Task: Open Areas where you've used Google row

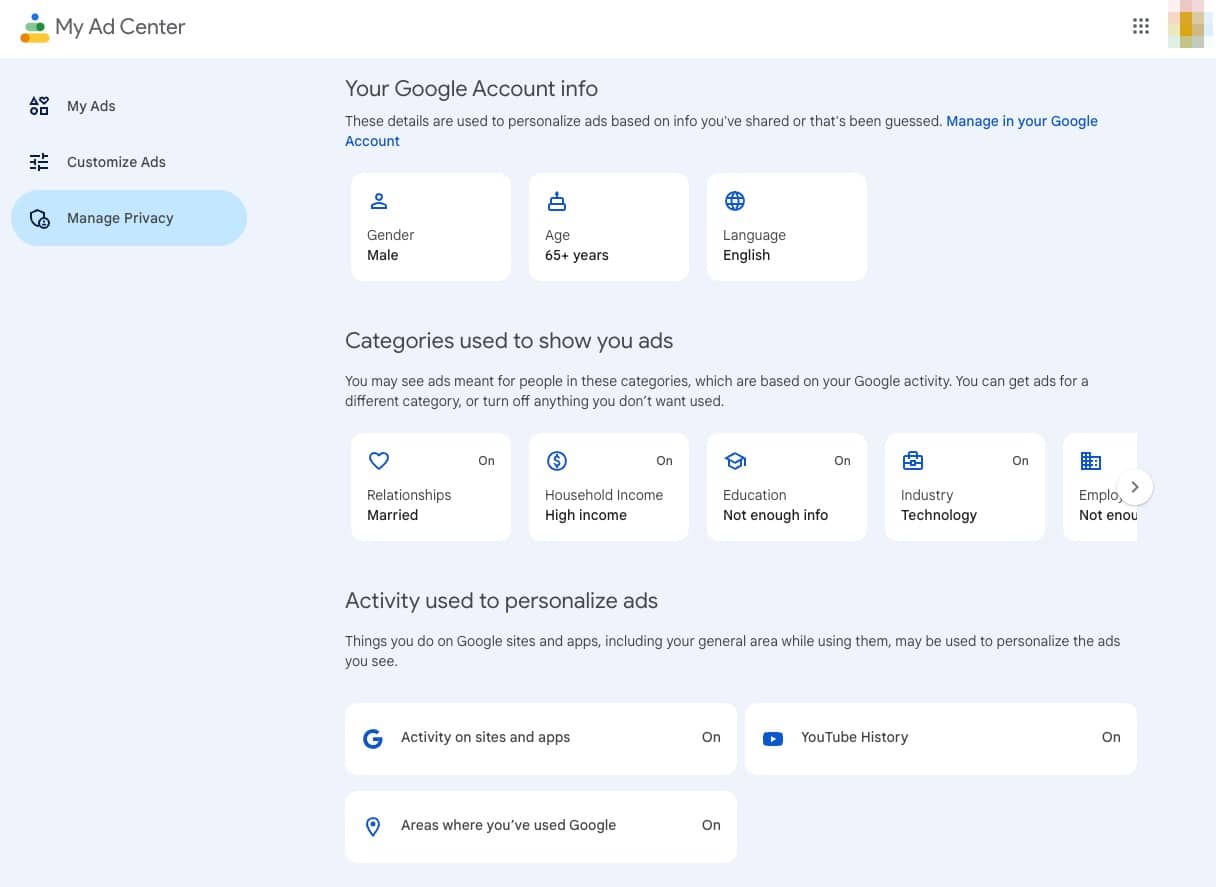Action: point(541,827)
